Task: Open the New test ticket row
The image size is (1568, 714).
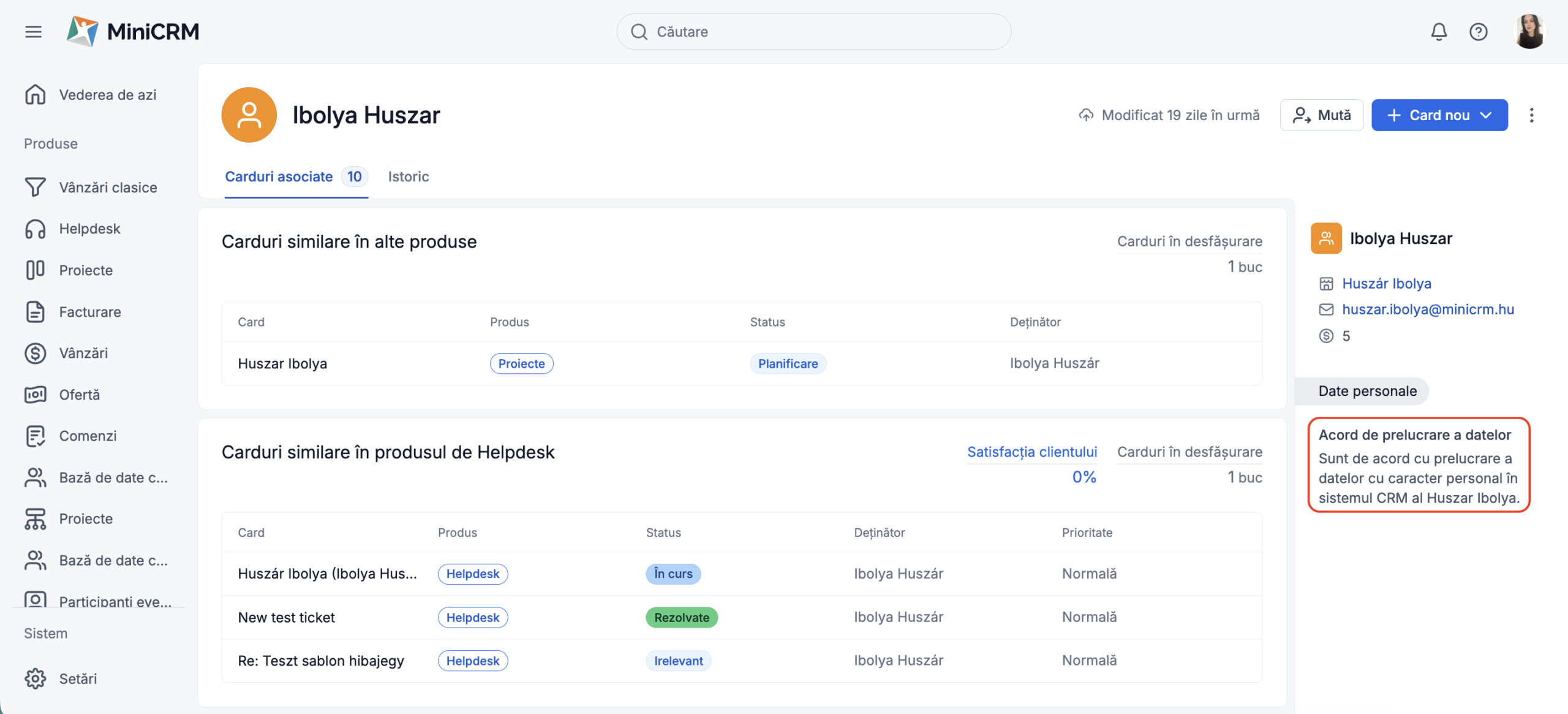Action: coord(287,617)
